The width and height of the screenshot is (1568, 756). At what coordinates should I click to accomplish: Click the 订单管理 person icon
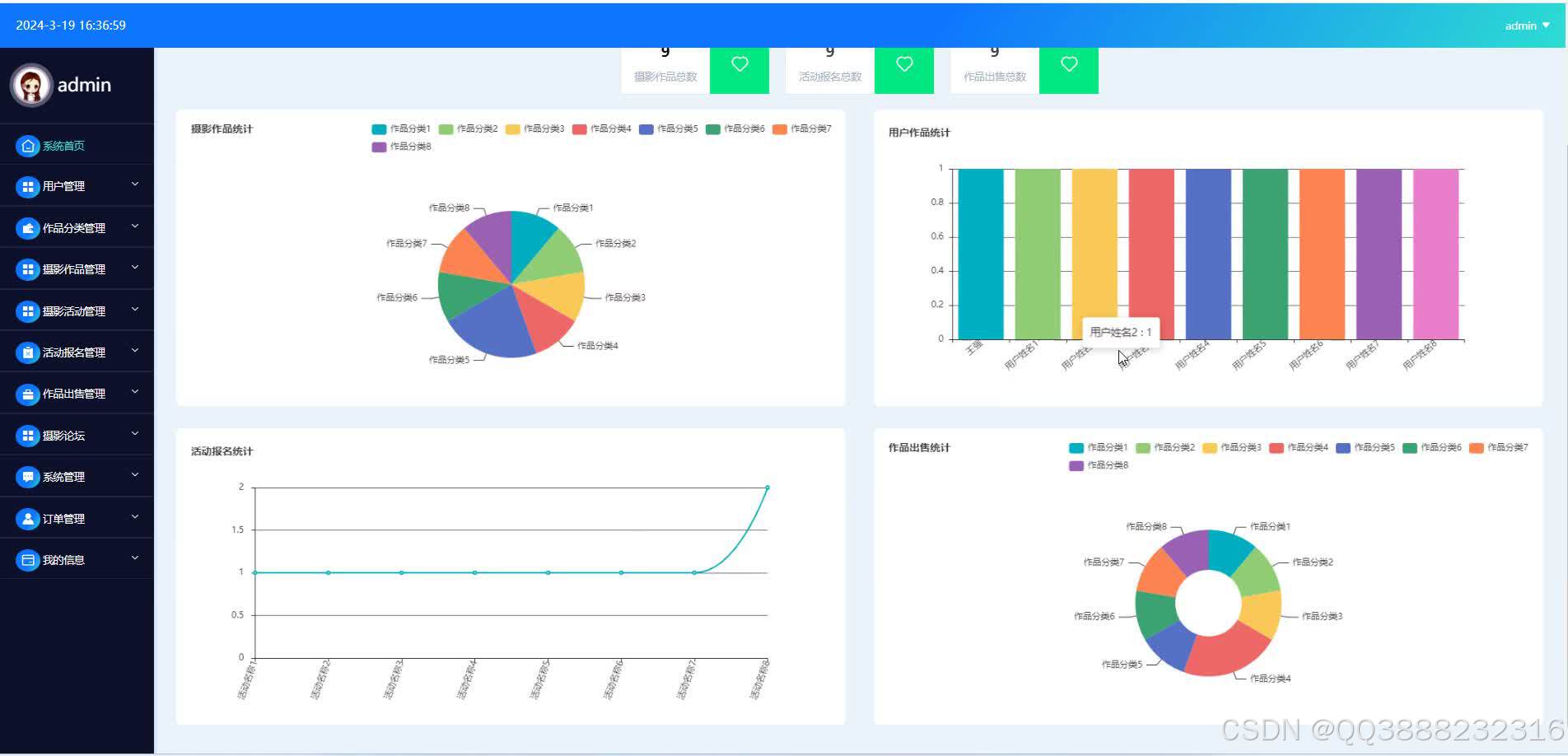pos(28,519)
